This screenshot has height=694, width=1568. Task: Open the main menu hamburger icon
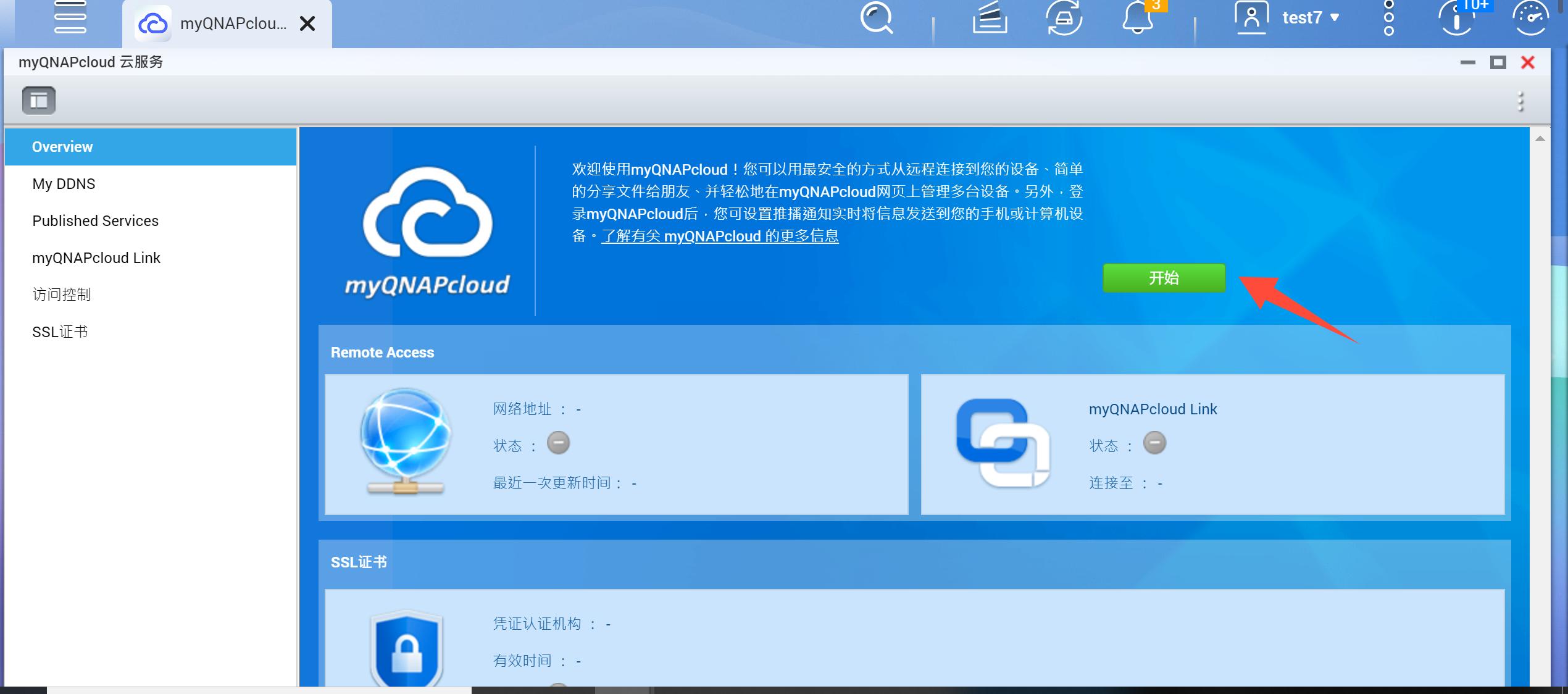[69, 19]
